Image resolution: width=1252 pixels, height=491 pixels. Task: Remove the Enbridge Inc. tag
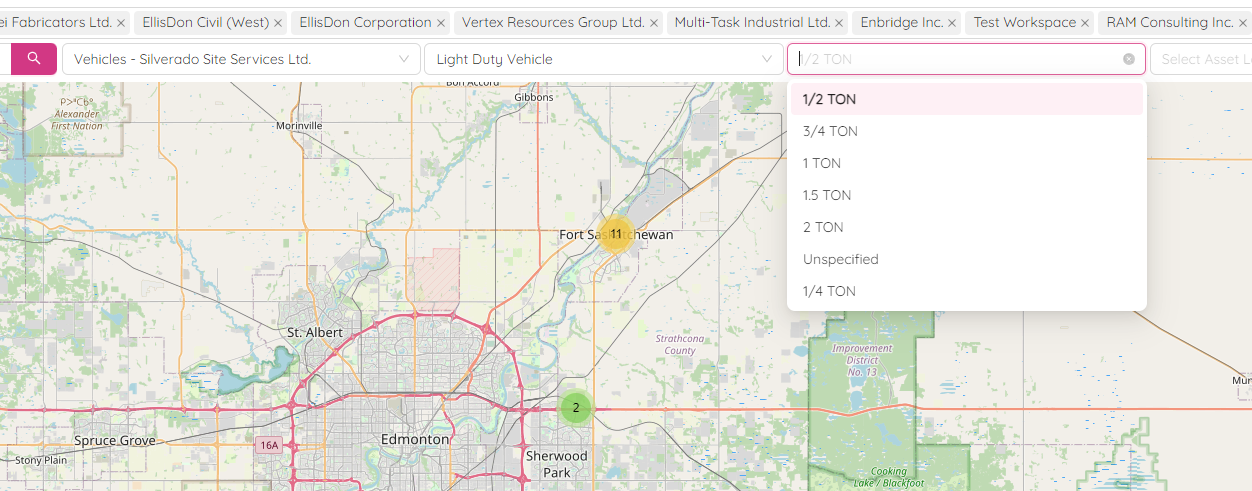coord(952,22)
